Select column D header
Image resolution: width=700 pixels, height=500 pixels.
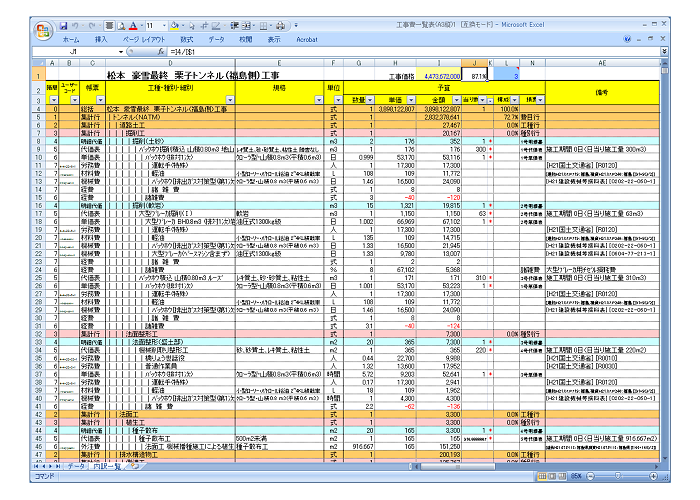pyautogui.click(x=170, y=63)
